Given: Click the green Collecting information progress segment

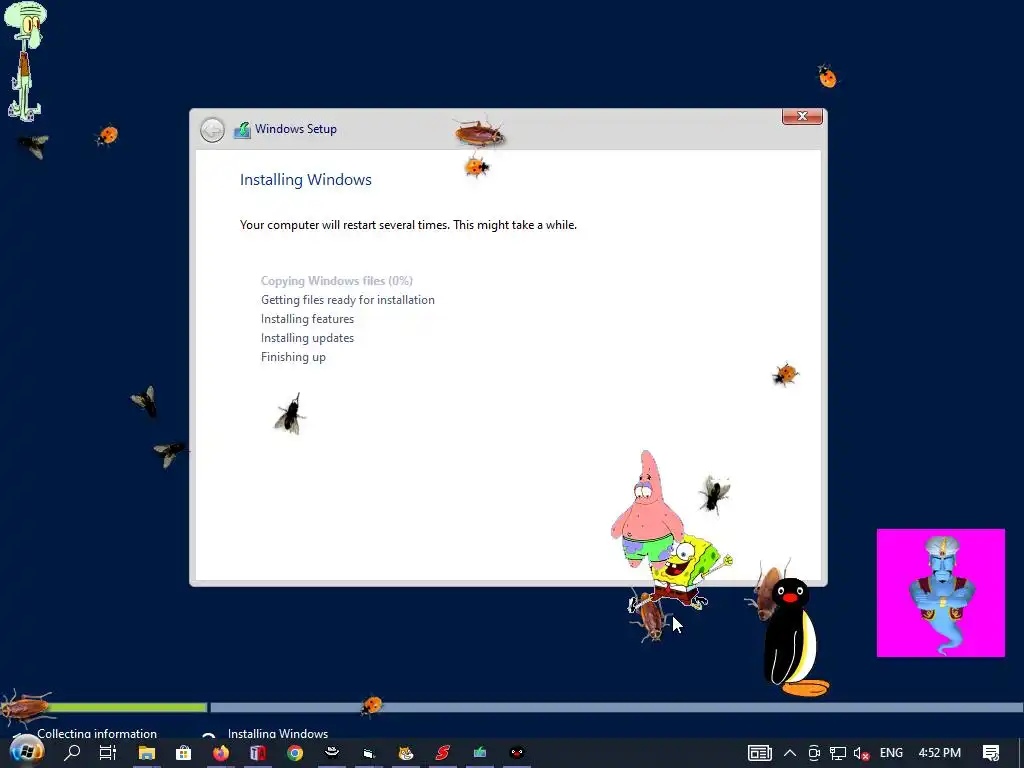Looking at the screenshot, I should 127,707.
